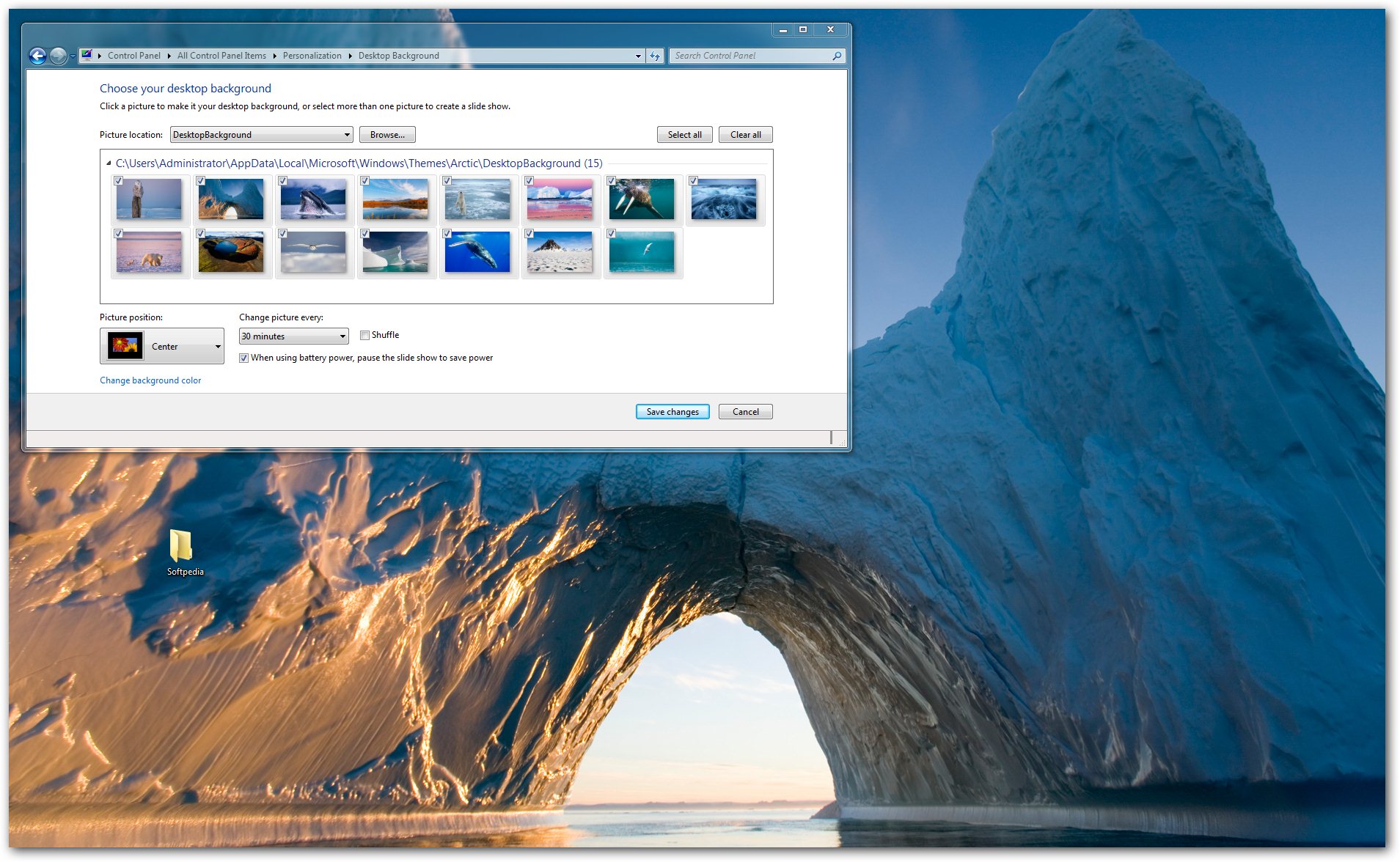Go to Control Panel breadcrumb
The height and width of the screenshot is (862, 1400).
coord(133,56)
